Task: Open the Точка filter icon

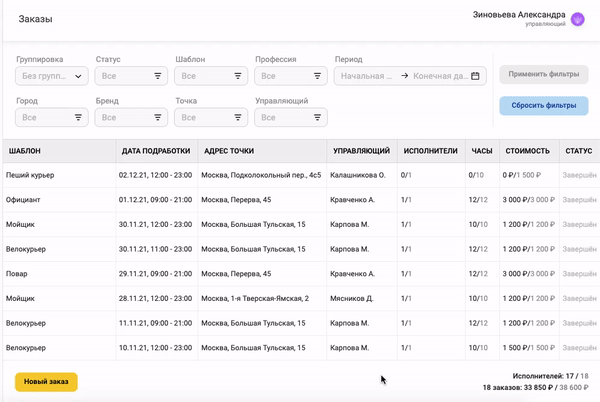Action: point(238,117)
